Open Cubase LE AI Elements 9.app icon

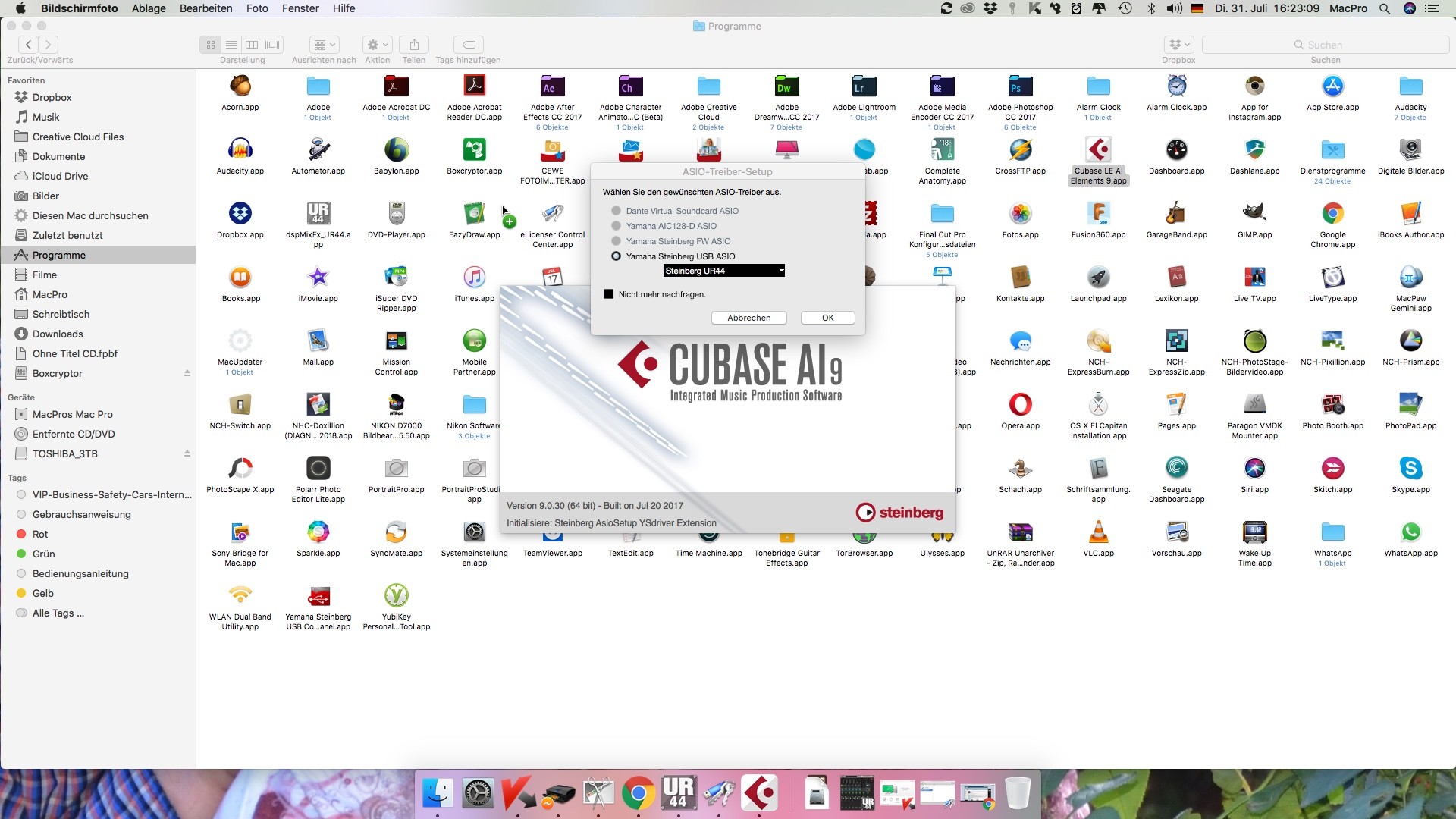point(1098,150)
